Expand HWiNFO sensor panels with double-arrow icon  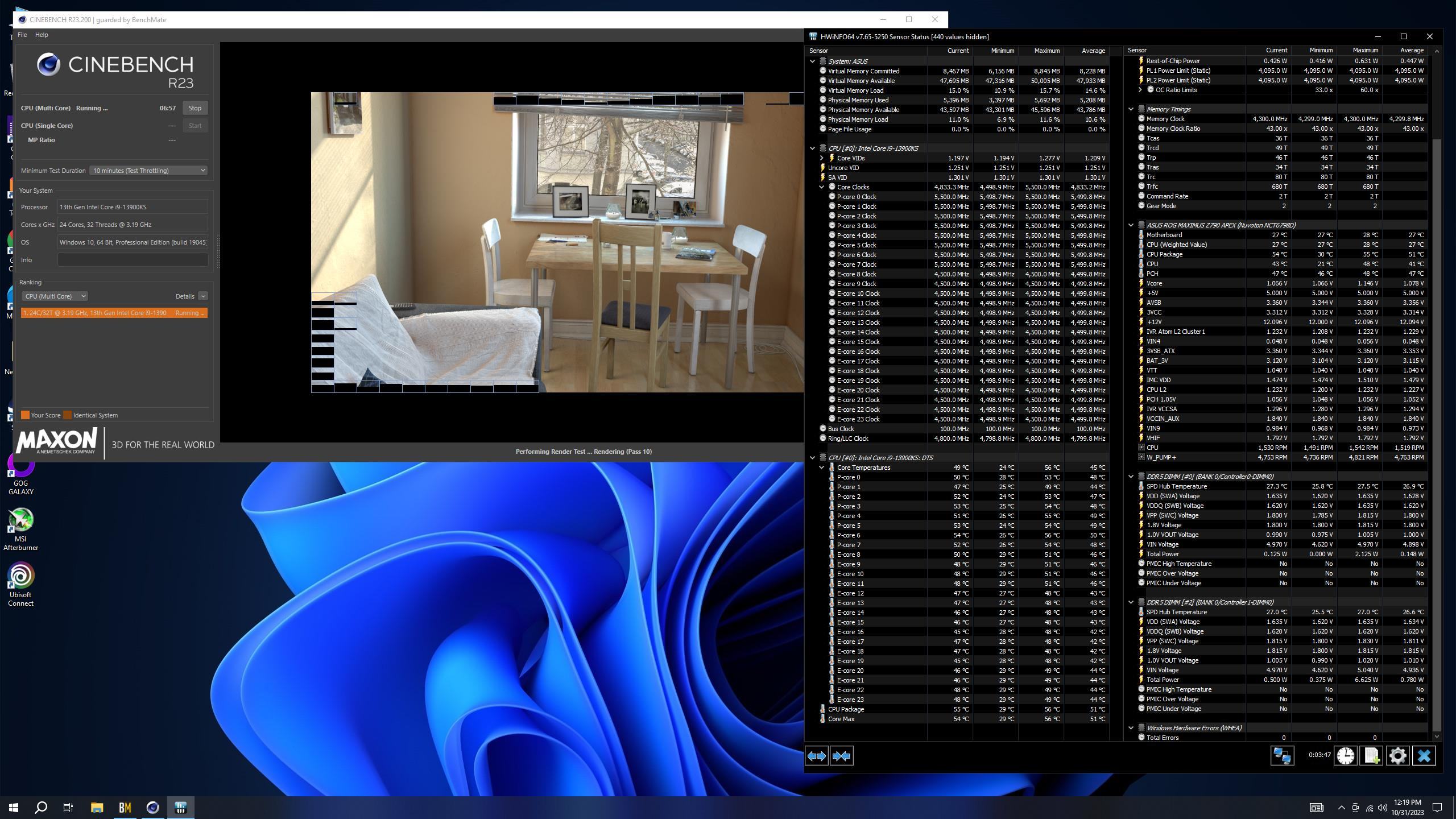tap(817, 756)
